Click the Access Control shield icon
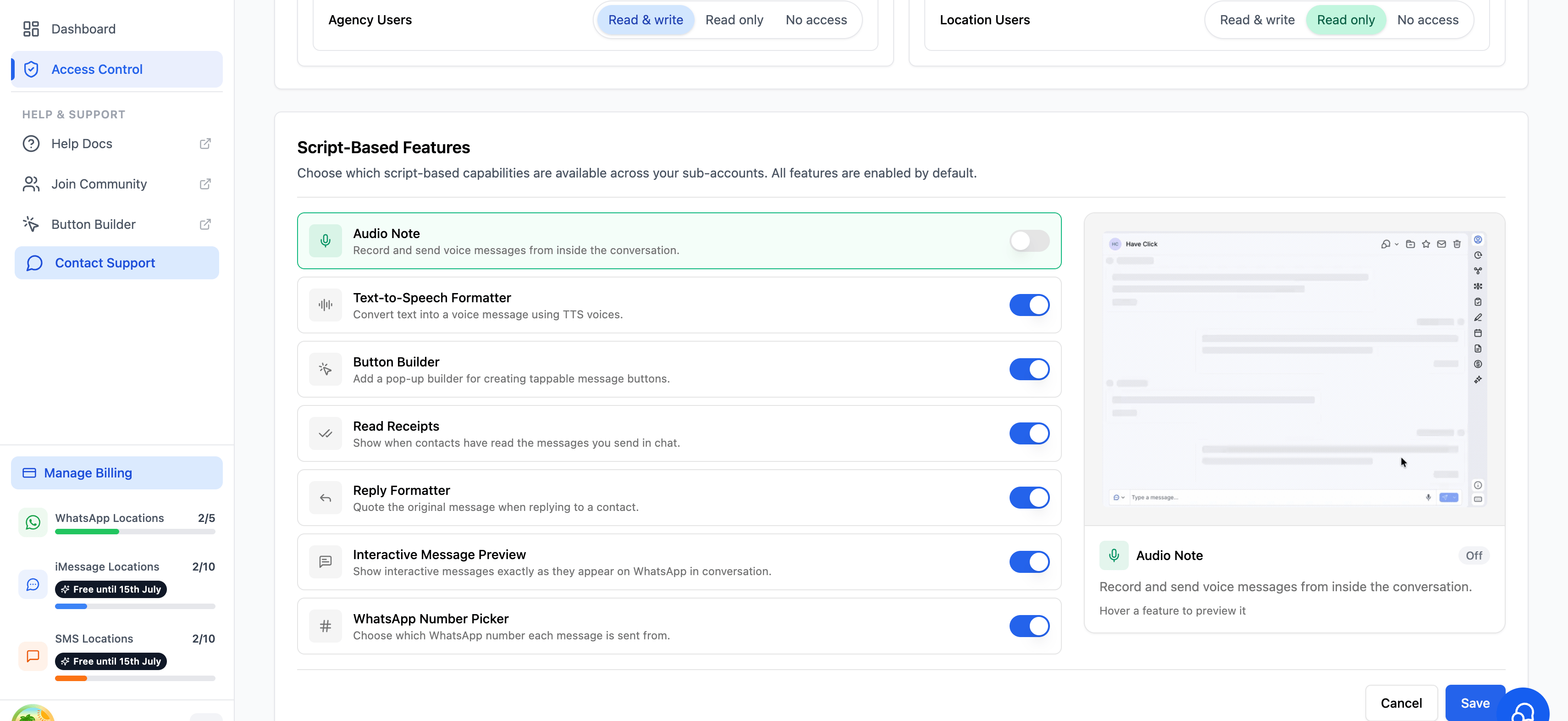Image resolution: width=1568 pixels, height=721 pixels. [31, 69]
